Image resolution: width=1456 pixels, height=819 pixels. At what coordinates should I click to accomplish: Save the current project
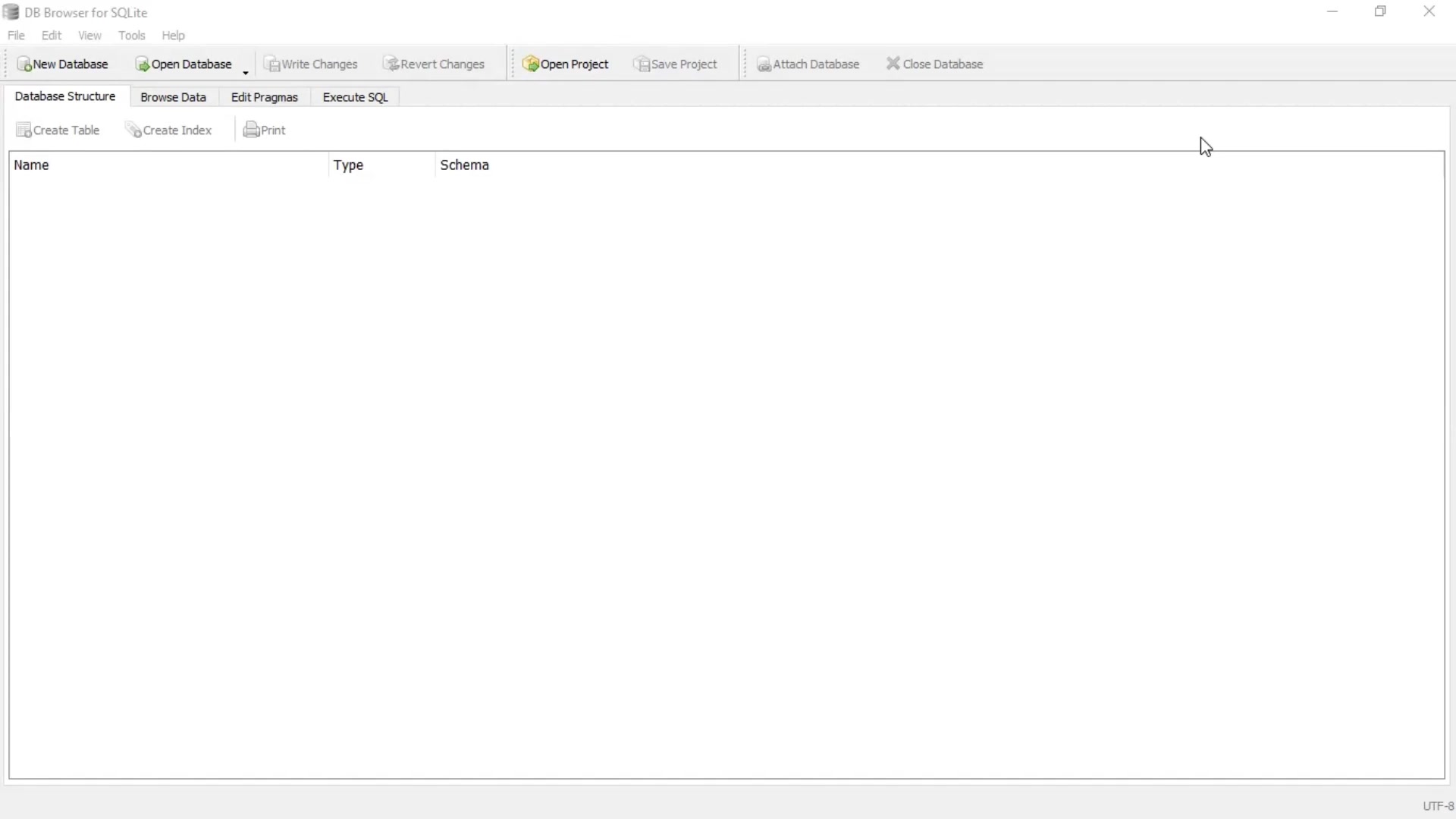click(676, 64)
